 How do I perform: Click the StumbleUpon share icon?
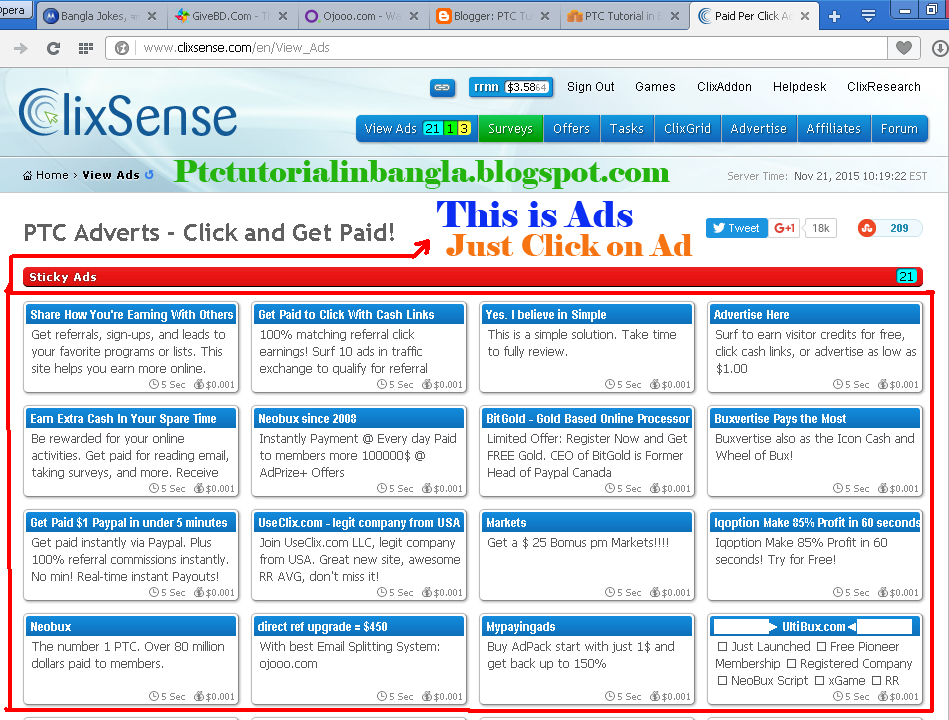coord(867,228)
